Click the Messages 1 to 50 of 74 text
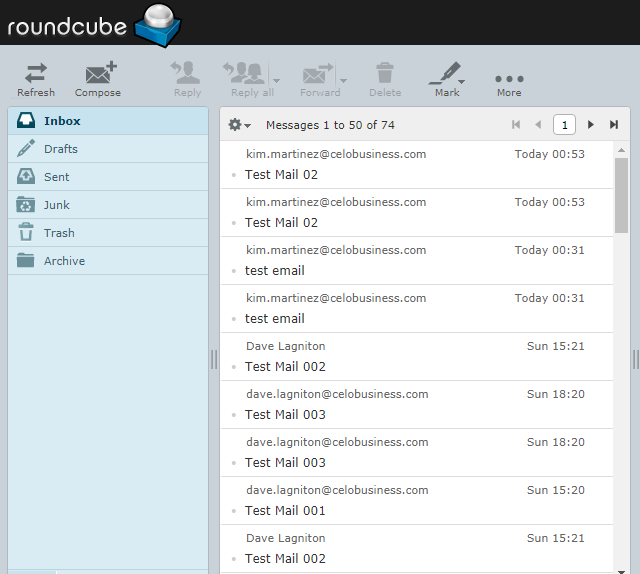The width and height of the screenshot is (640, 574). [330, 125]
